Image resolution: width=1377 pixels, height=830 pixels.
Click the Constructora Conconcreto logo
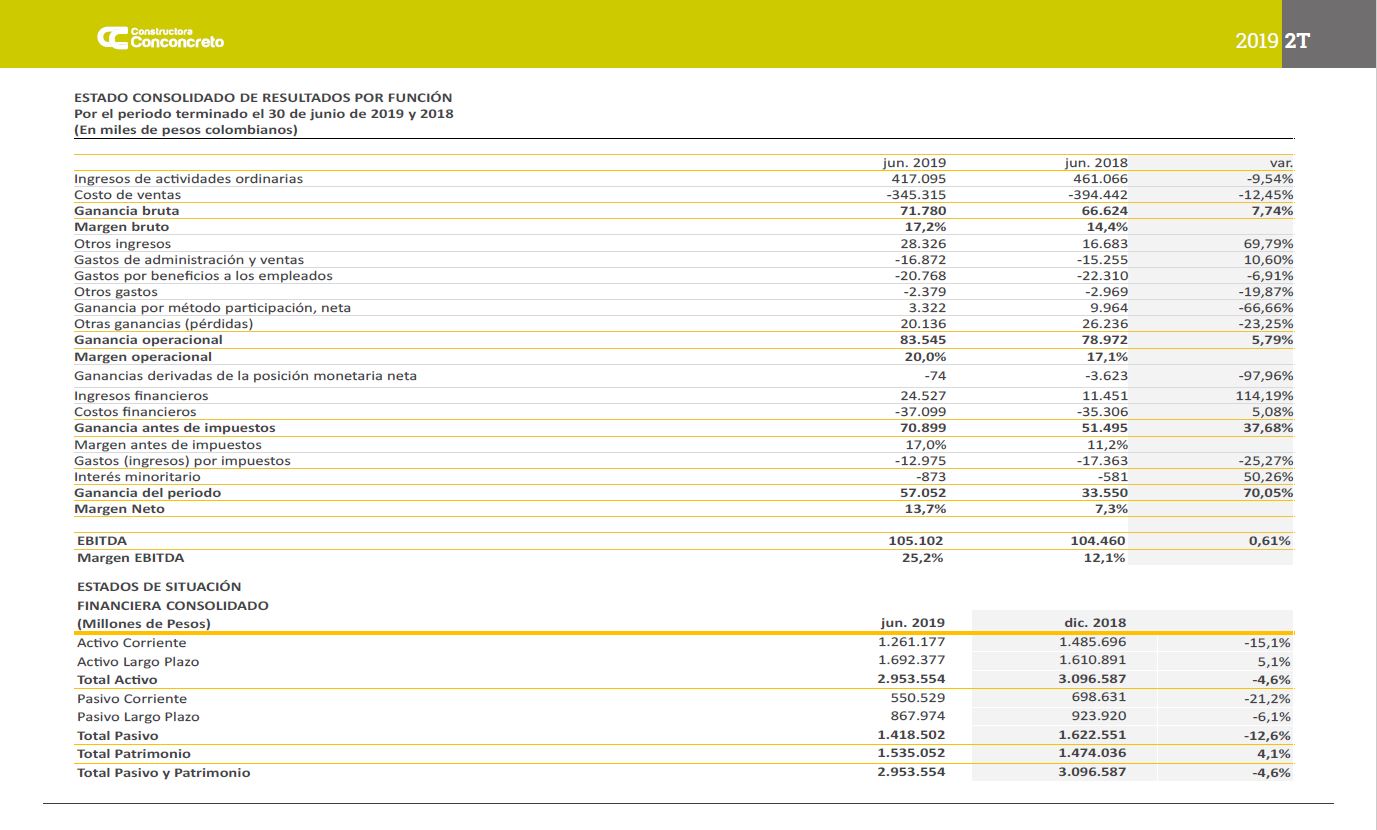(x=161, y=38)
